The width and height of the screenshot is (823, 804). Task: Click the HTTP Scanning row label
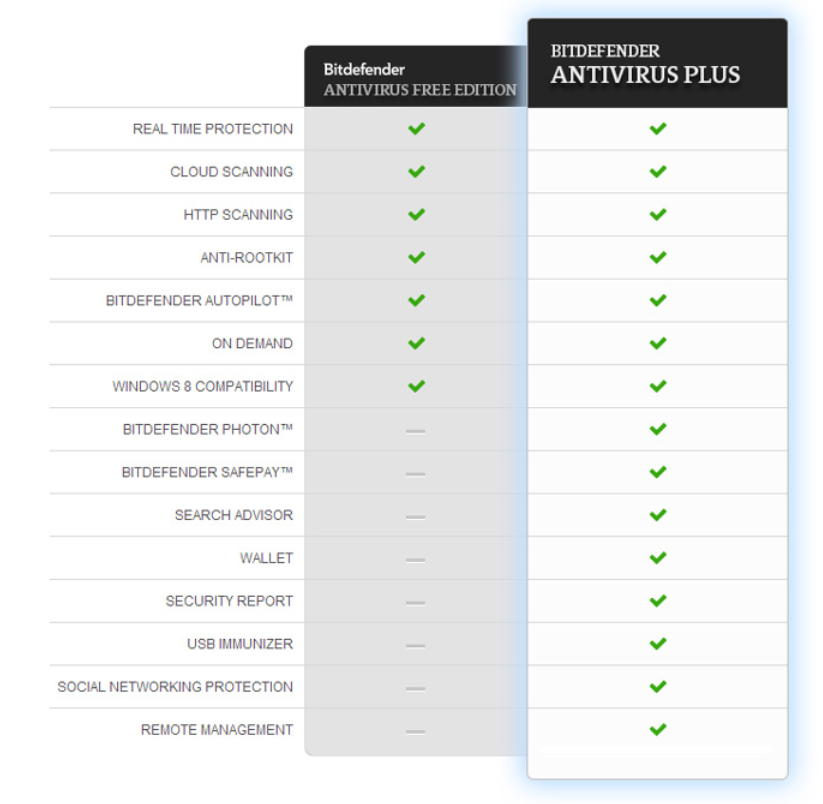click(x=238, y=215)
